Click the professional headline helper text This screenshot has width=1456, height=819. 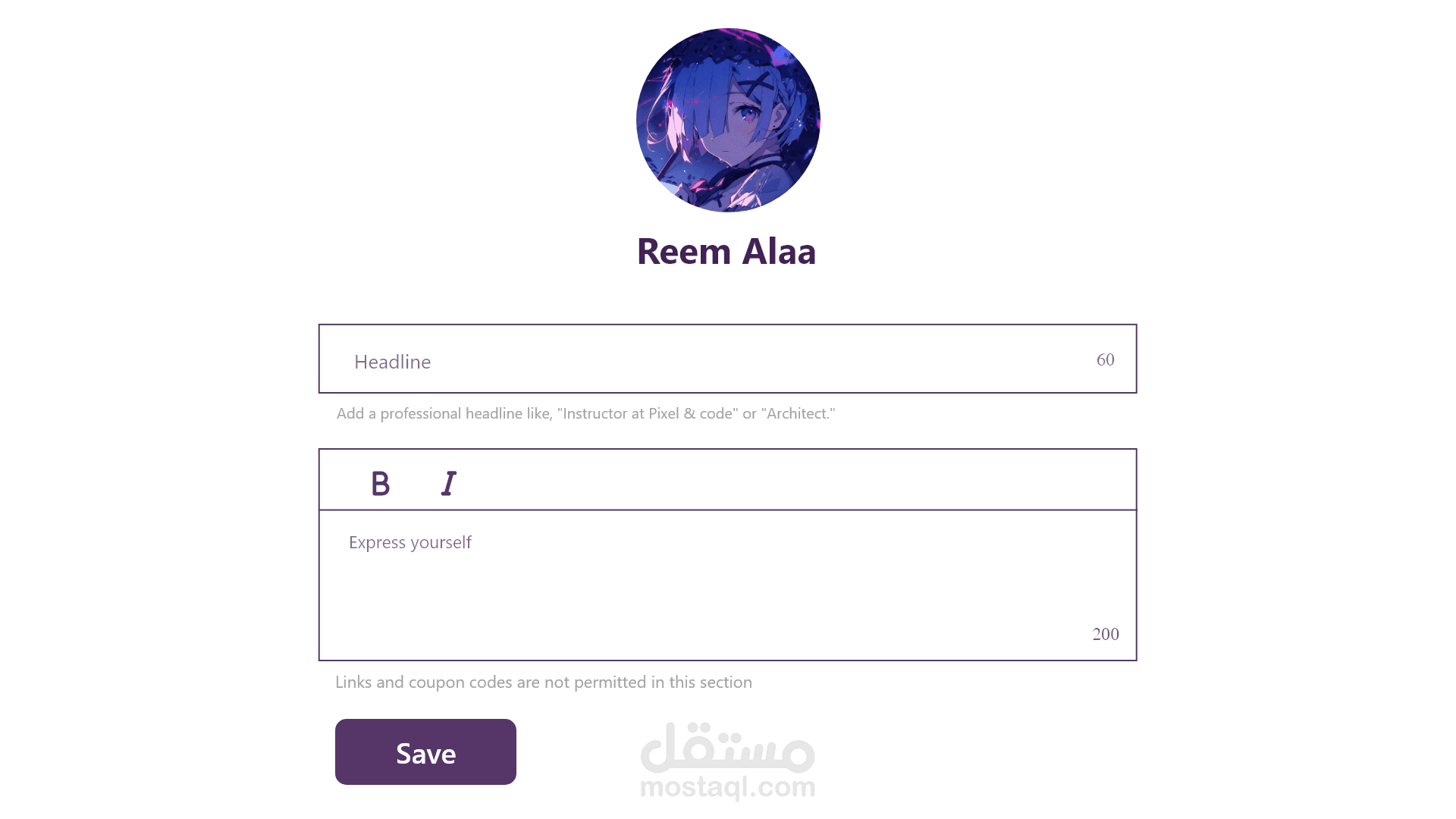pos(585,413)
